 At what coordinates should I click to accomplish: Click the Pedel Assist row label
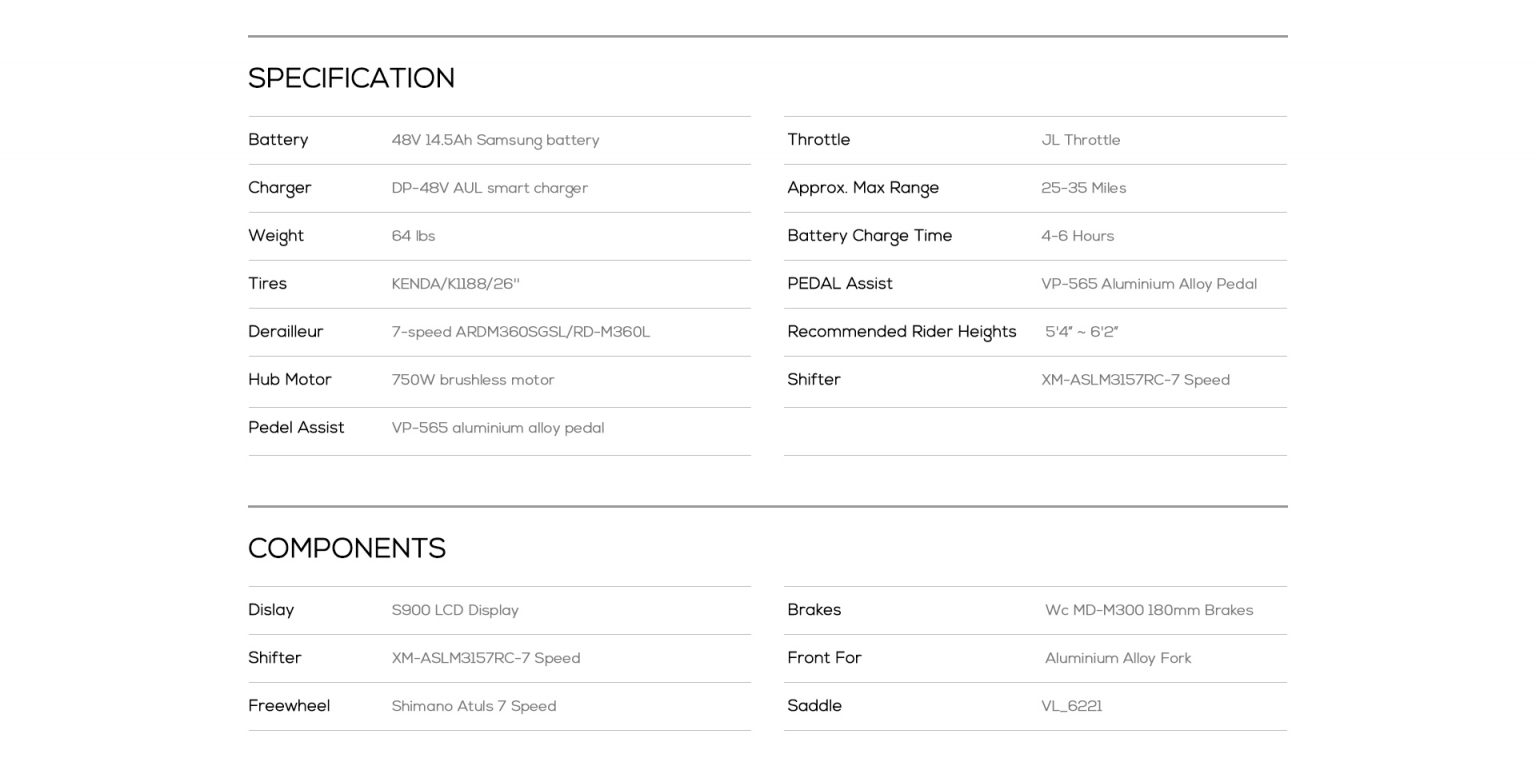296,428
